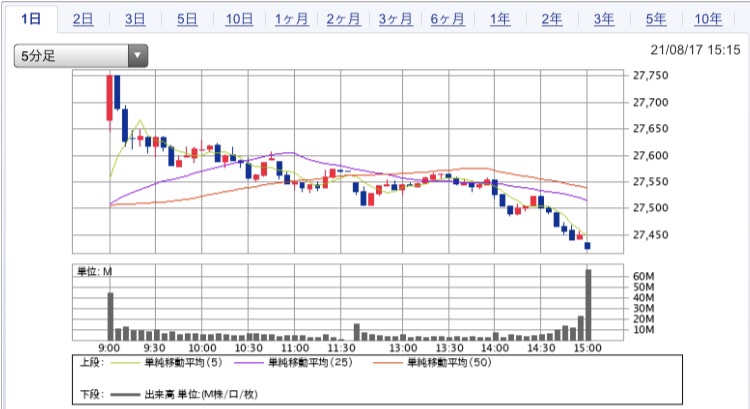Click the 13:00 time axis label
Viewport: 750px width, 409px height.
click(x=403, y=348)
